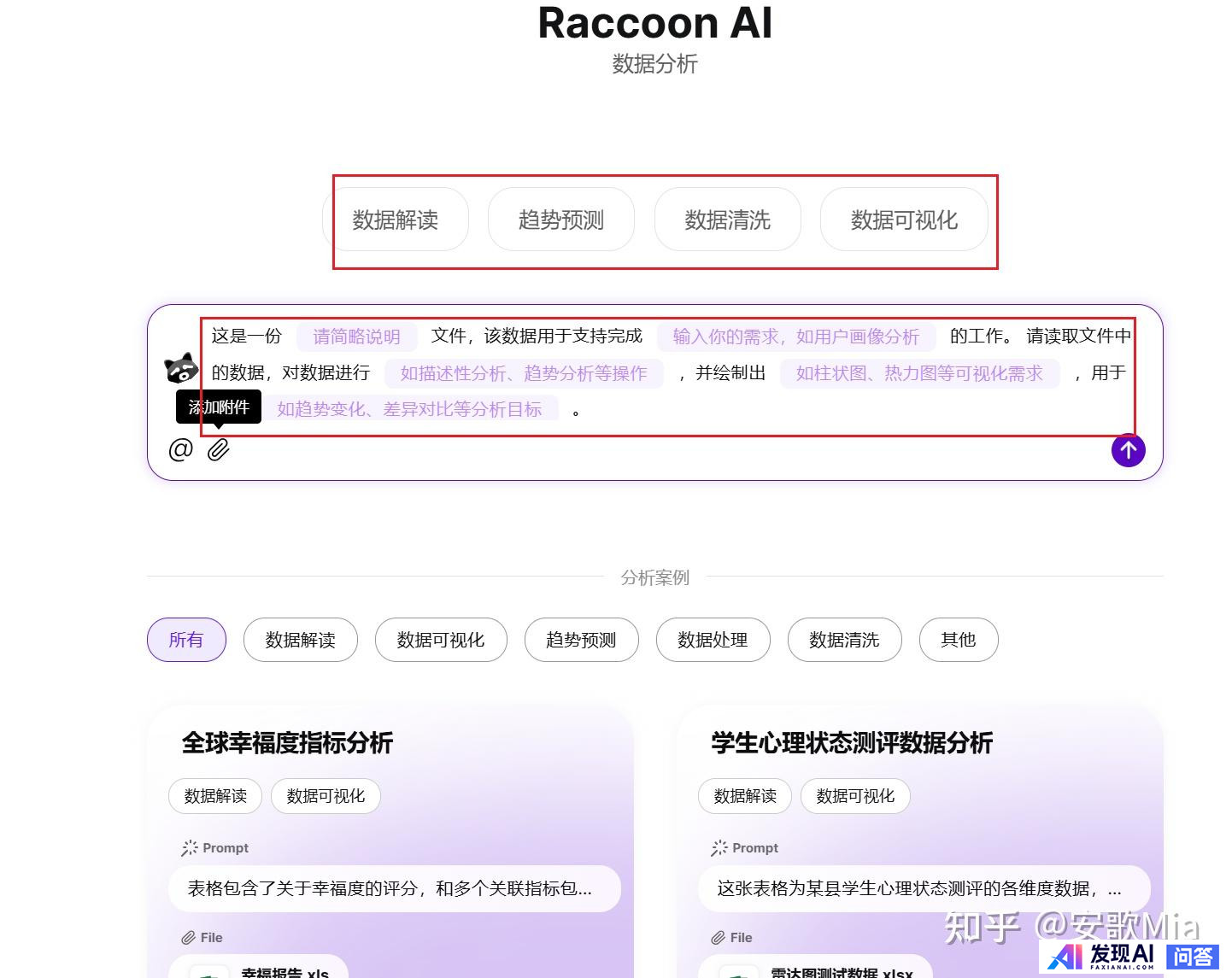This screenshot has height=978, width=1232.
Task: Click 数据可视化 tag in 全球幸福度 card
Action: tap(326, 796)
